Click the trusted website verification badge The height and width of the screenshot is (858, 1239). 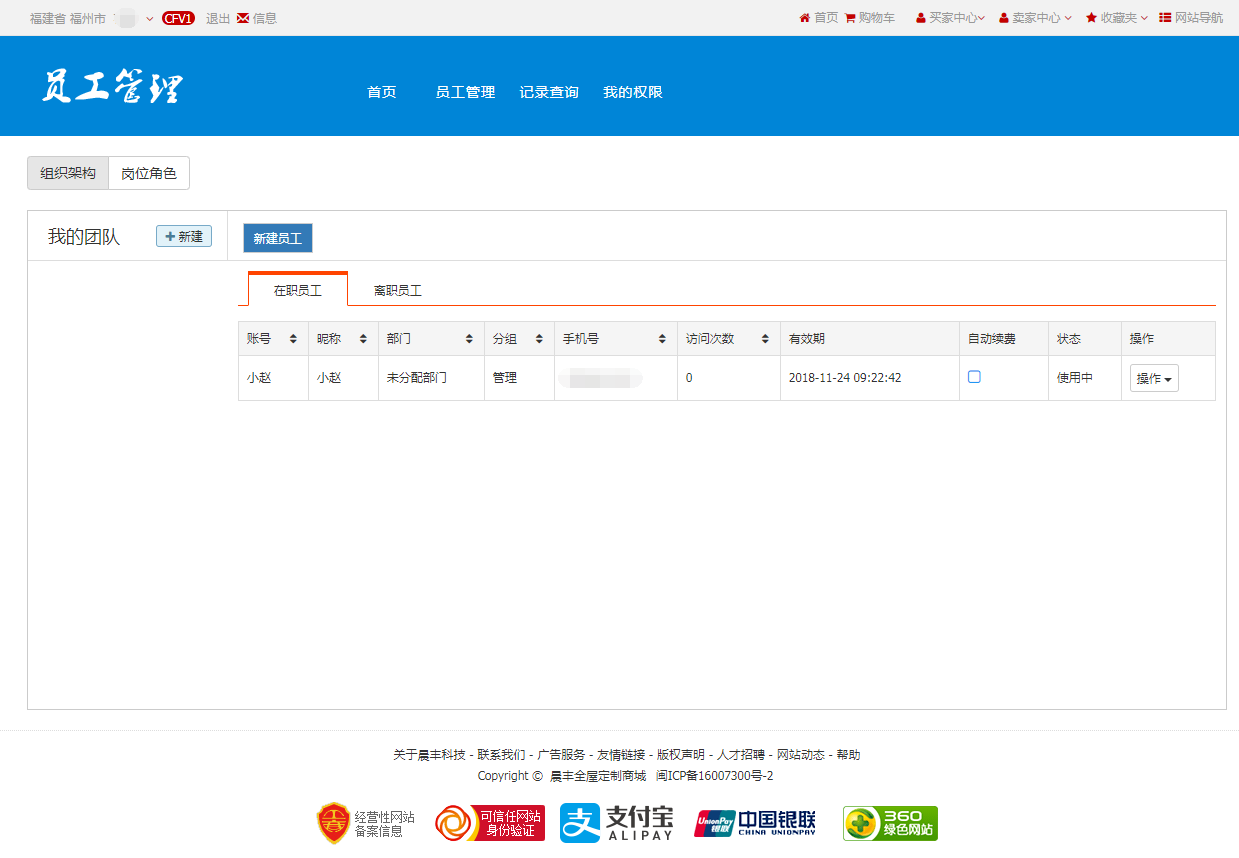(x=490, y=823)
